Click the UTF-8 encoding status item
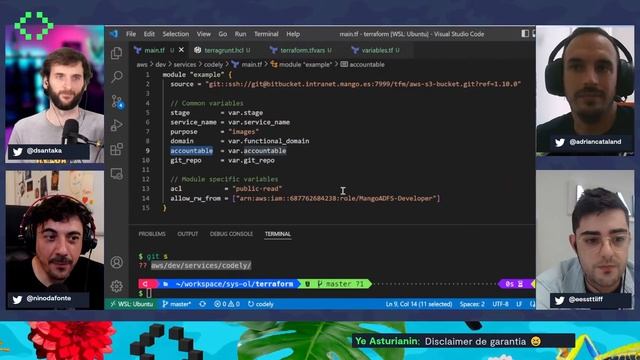This screenshot has width=640, height=360. [x=500, y=304]
